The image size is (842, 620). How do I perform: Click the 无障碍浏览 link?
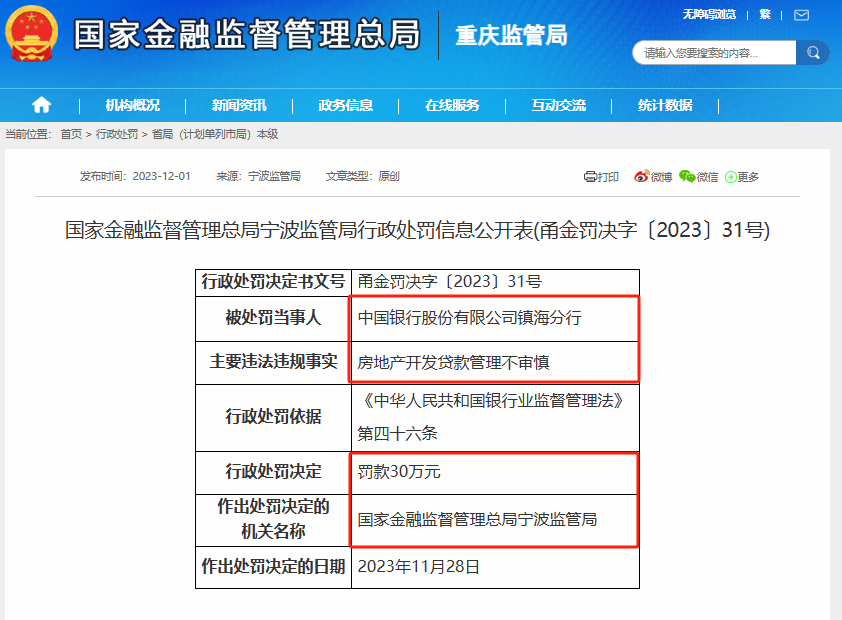tap(709, 14)
